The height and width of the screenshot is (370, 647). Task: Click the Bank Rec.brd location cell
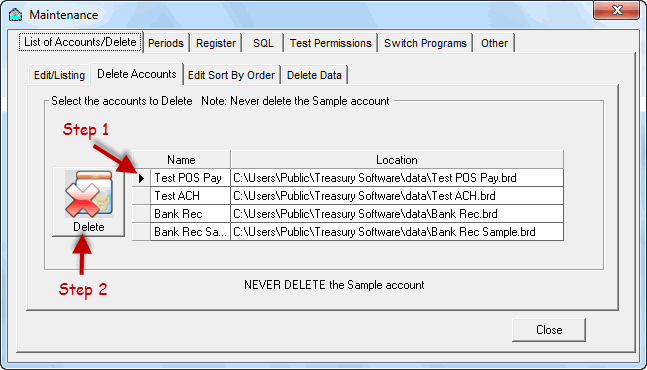click(397, 214)
